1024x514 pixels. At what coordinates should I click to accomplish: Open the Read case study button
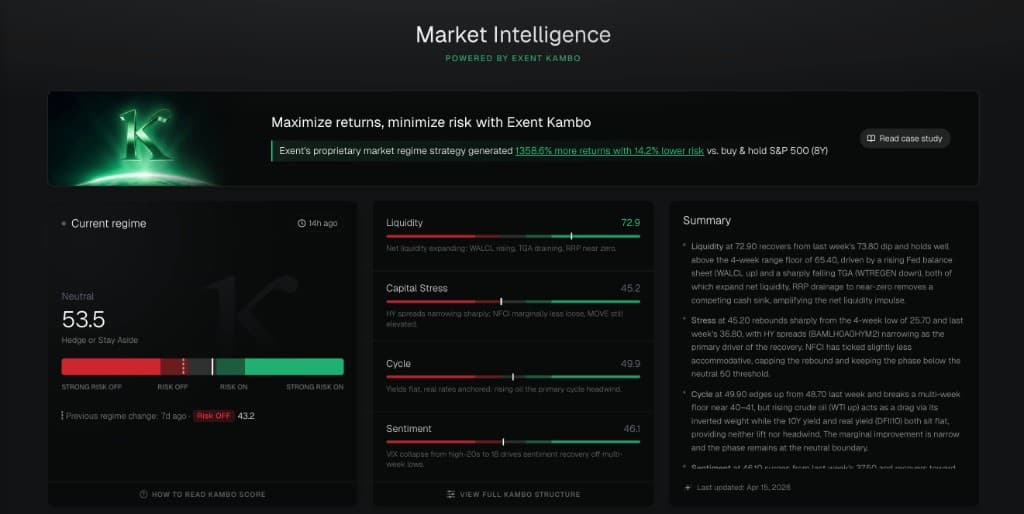(904, 138)
